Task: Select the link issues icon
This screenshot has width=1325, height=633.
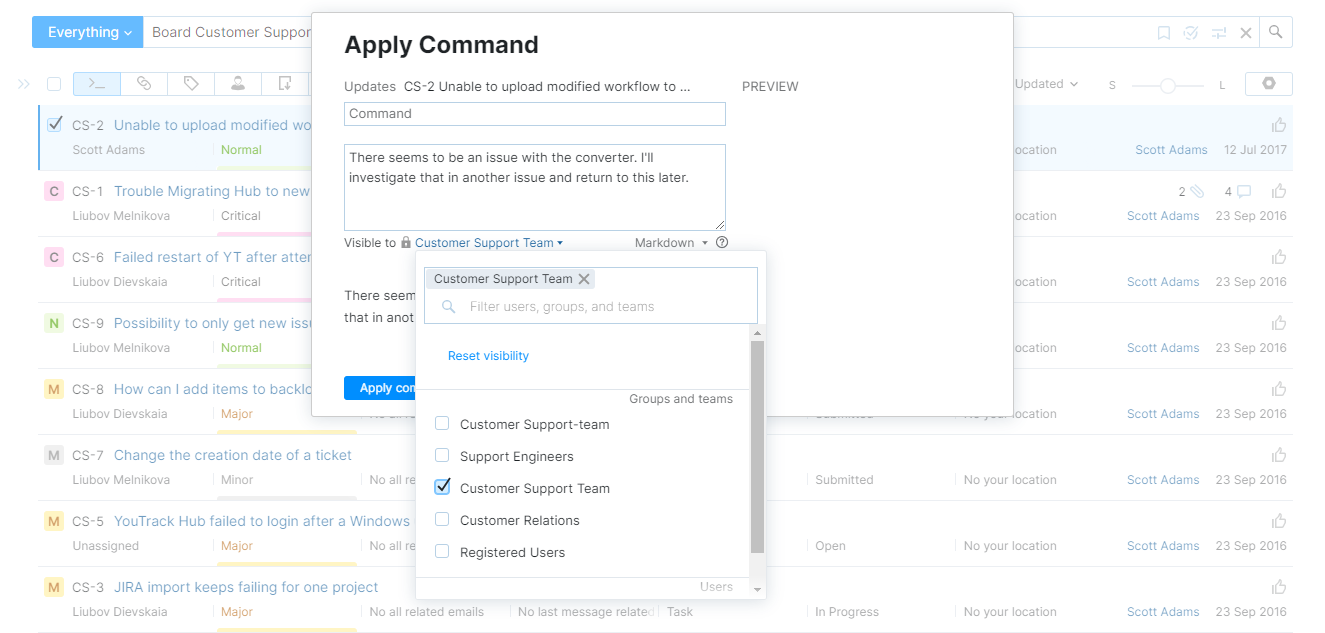Action: point(143,84)
